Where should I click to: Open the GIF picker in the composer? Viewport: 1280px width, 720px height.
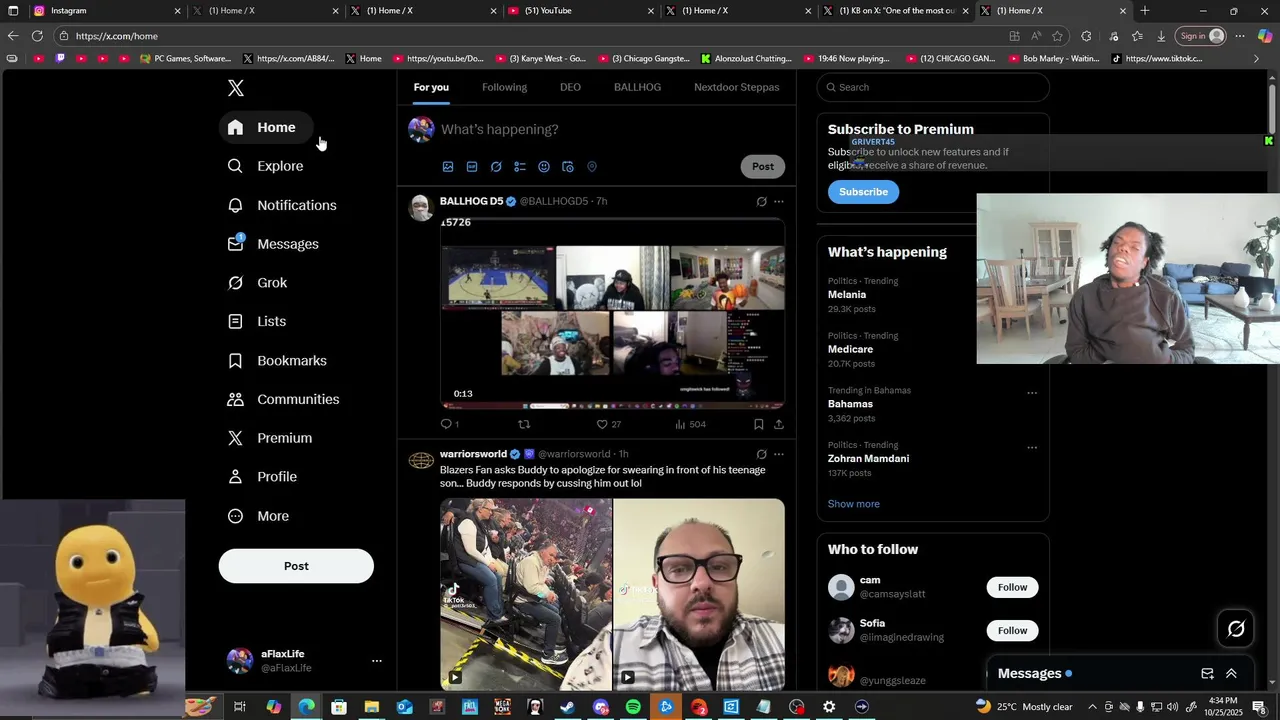click(472, 167)
